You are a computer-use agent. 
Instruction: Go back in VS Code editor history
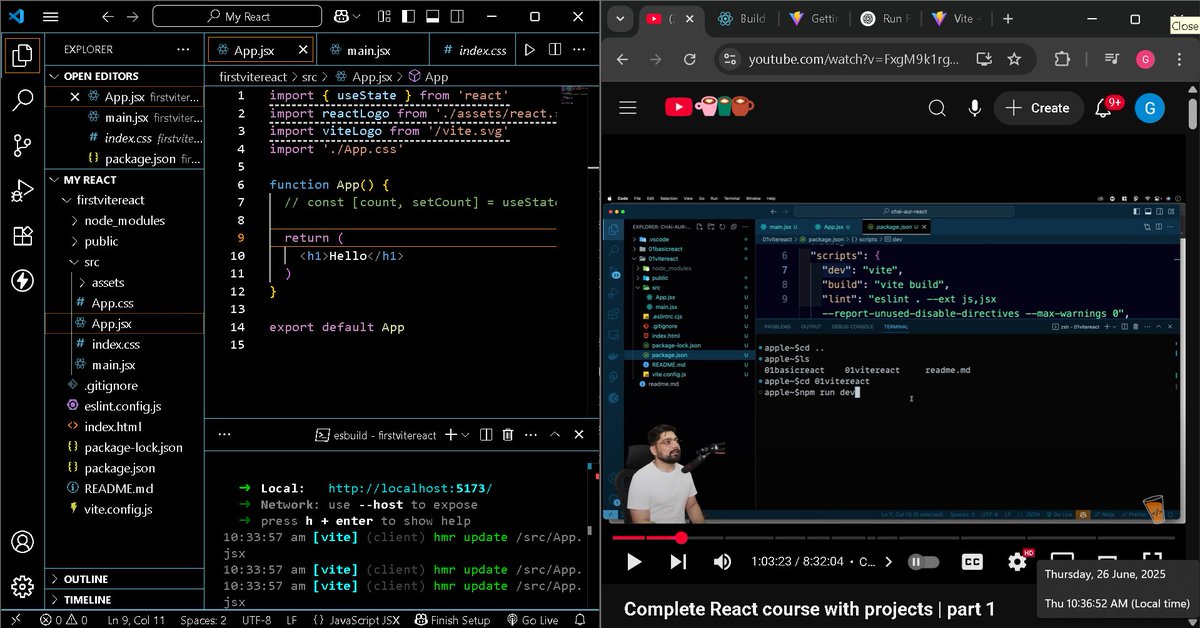click(x=107, y=17)
